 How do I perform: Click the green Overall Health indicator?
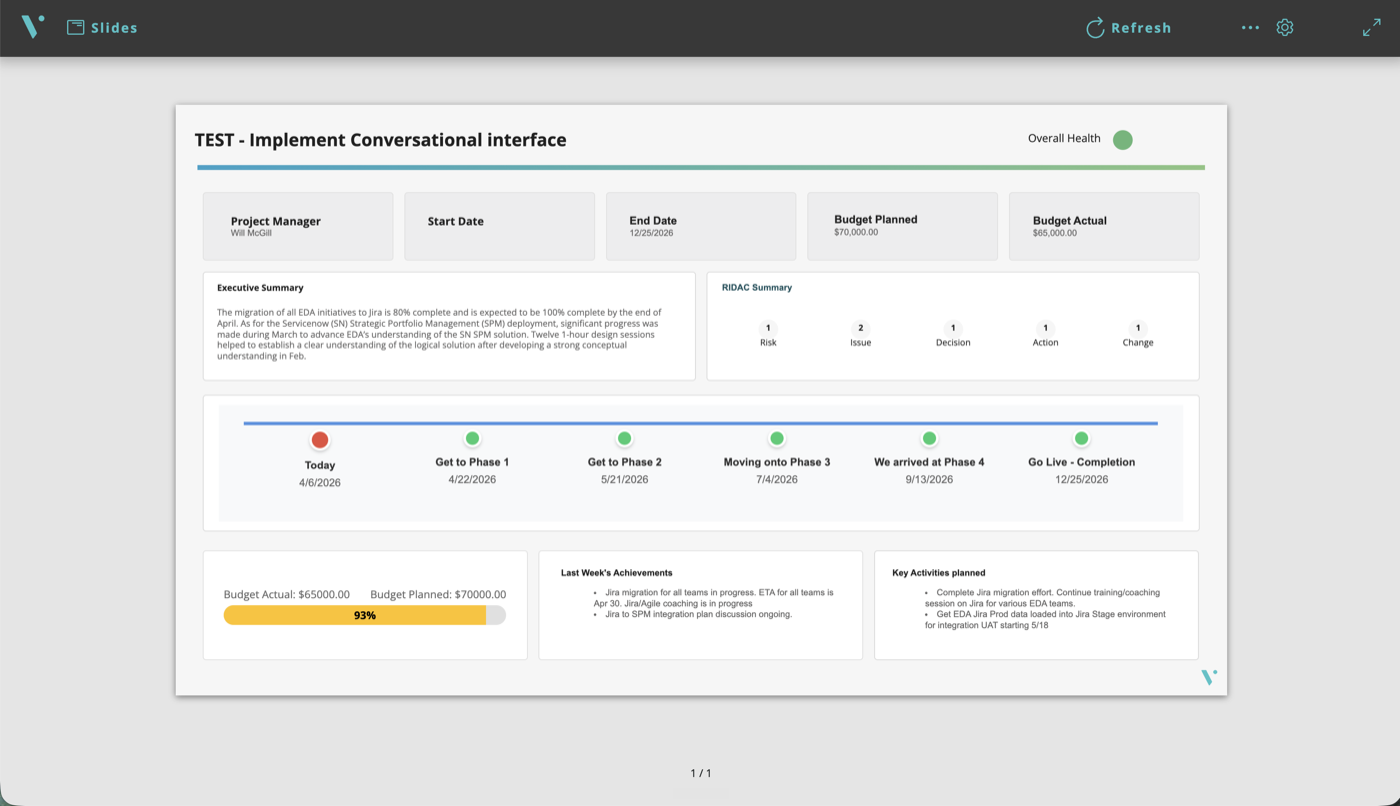click(x=1123, y=140)
